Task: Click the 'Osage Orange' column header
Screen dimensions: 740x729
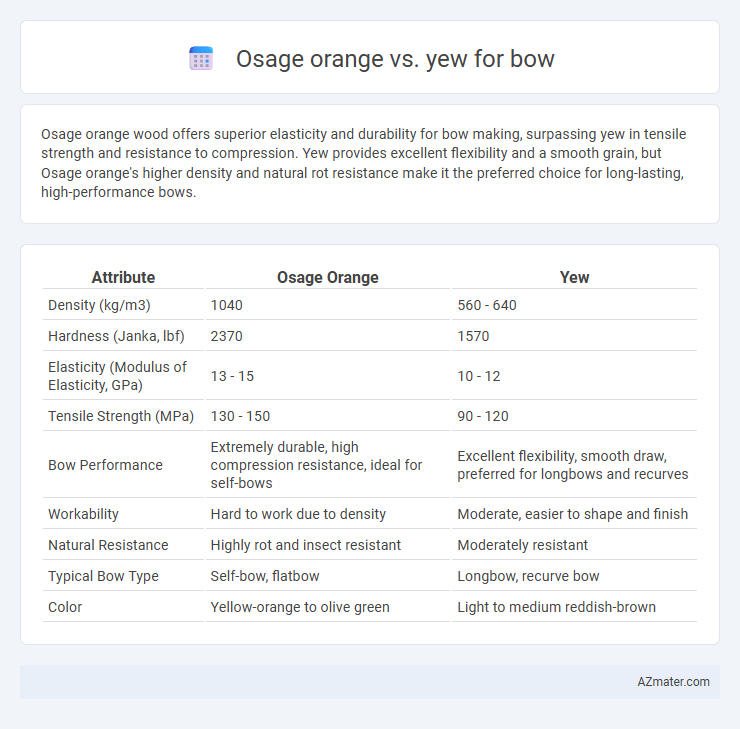Action: [x=328, y=277]
